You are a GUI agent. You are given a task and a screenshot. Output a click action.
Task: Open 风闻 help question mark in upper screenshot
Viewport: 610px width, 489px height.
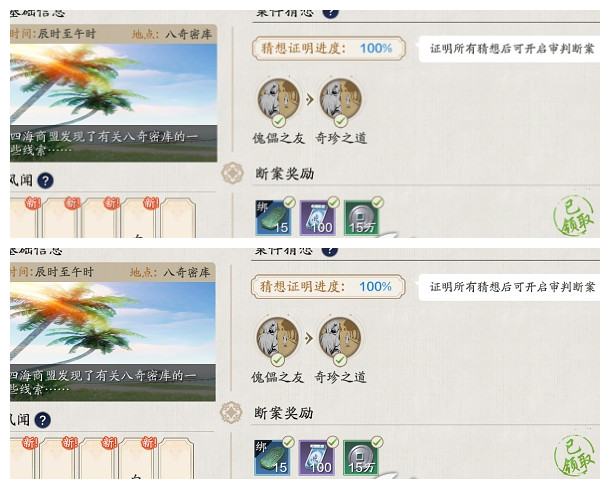[45, 181]
